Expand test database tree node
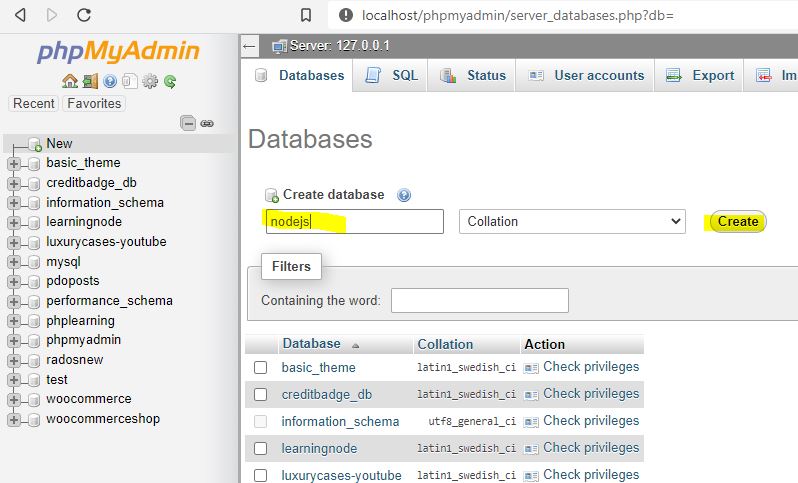798x483 pixels. pos(14,380)
